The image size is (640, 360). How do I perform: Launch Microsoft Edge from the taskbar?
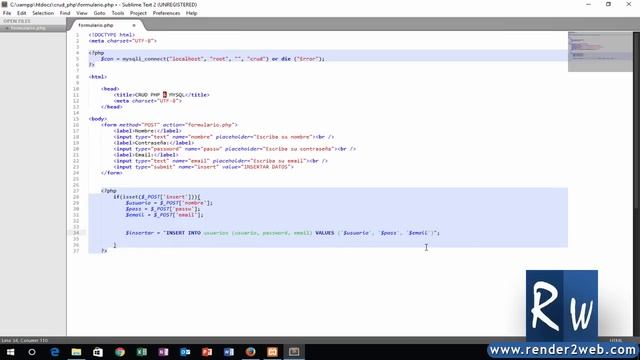[x=54, y=352]
